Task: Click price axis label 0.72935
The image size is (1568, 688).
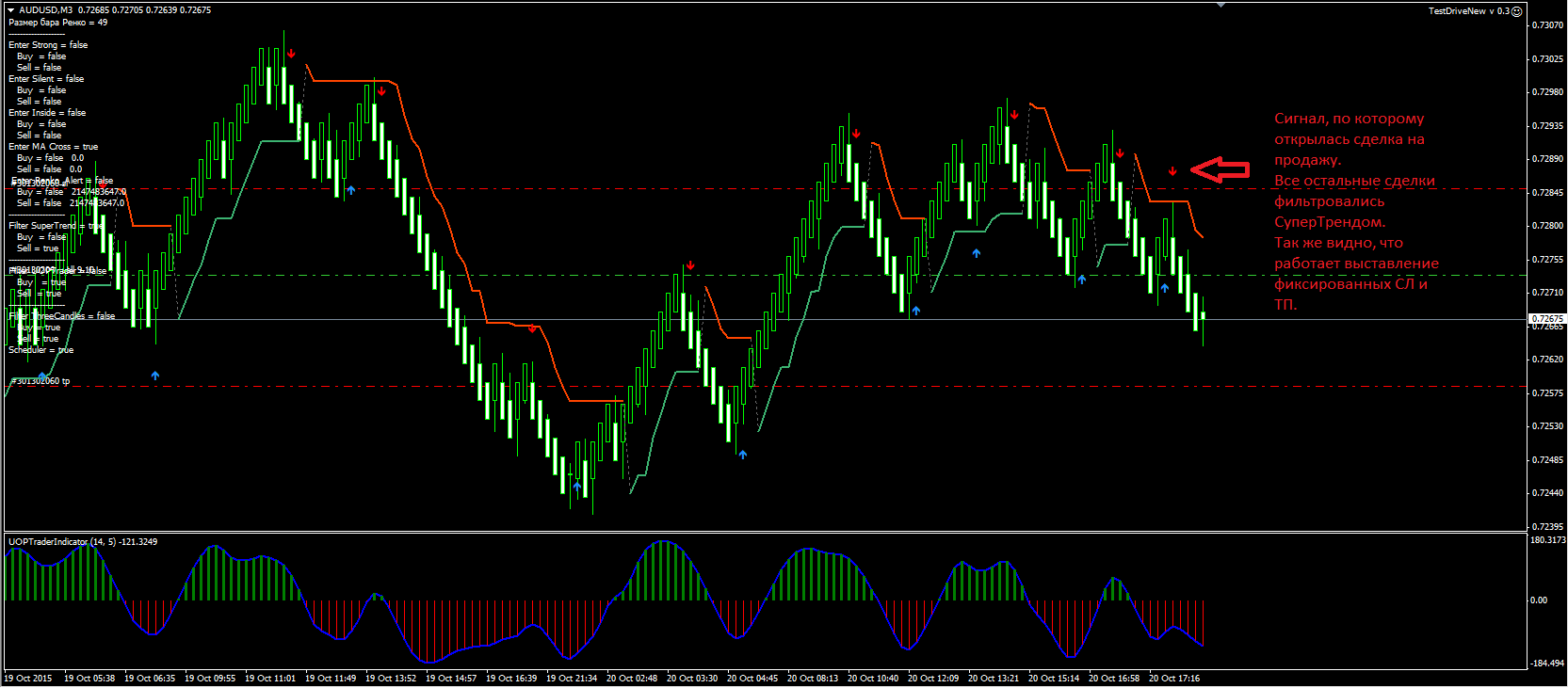Action: (1547, 126)
